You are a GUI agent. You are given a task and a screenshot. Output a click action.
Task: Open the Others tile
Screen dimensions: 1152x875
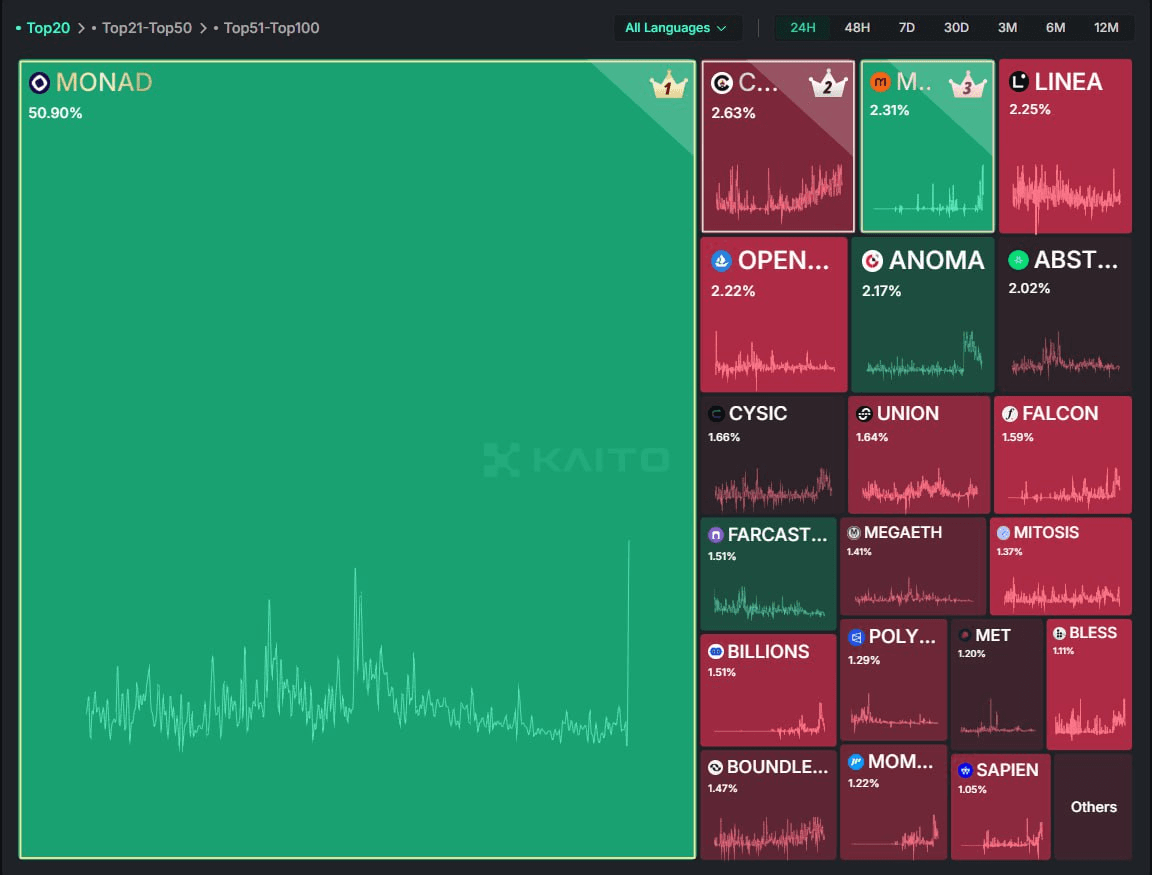click(x=1093, y=807)
